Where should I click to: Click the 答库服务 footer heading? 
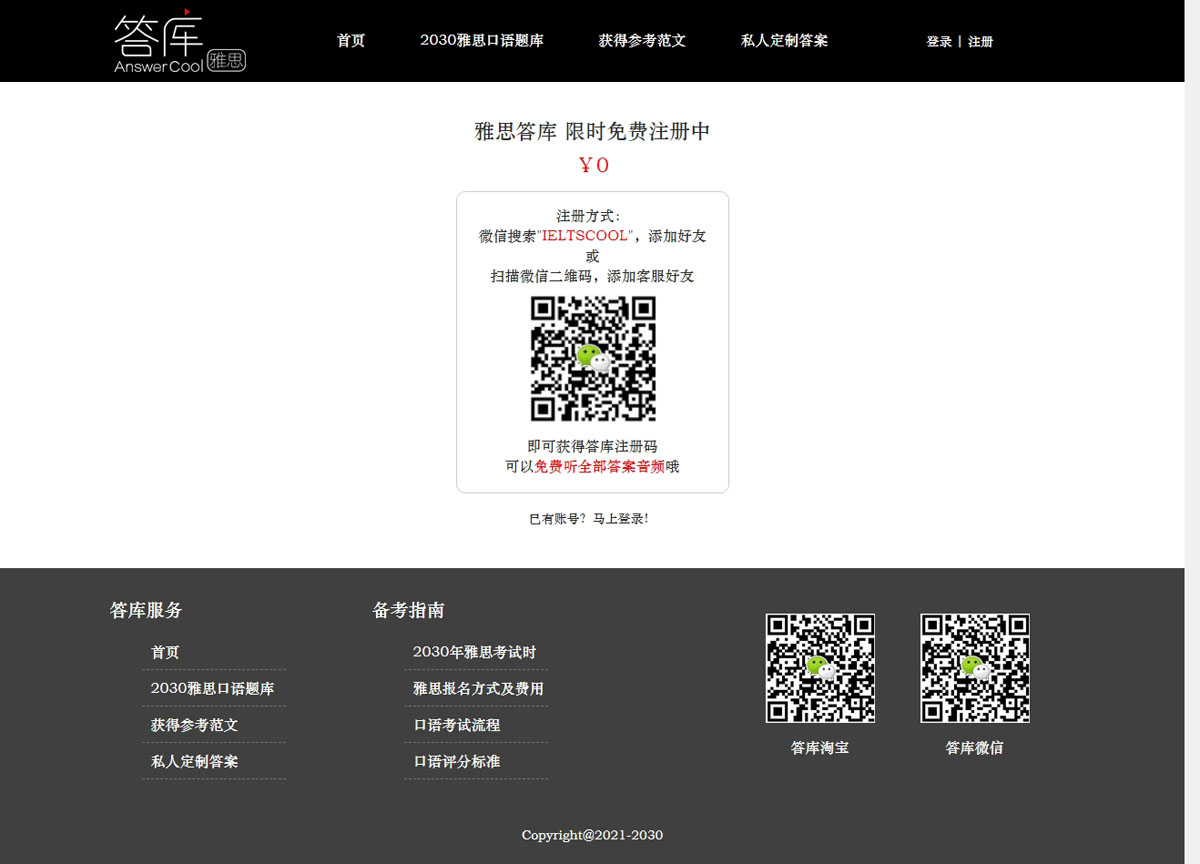[146, 610]
